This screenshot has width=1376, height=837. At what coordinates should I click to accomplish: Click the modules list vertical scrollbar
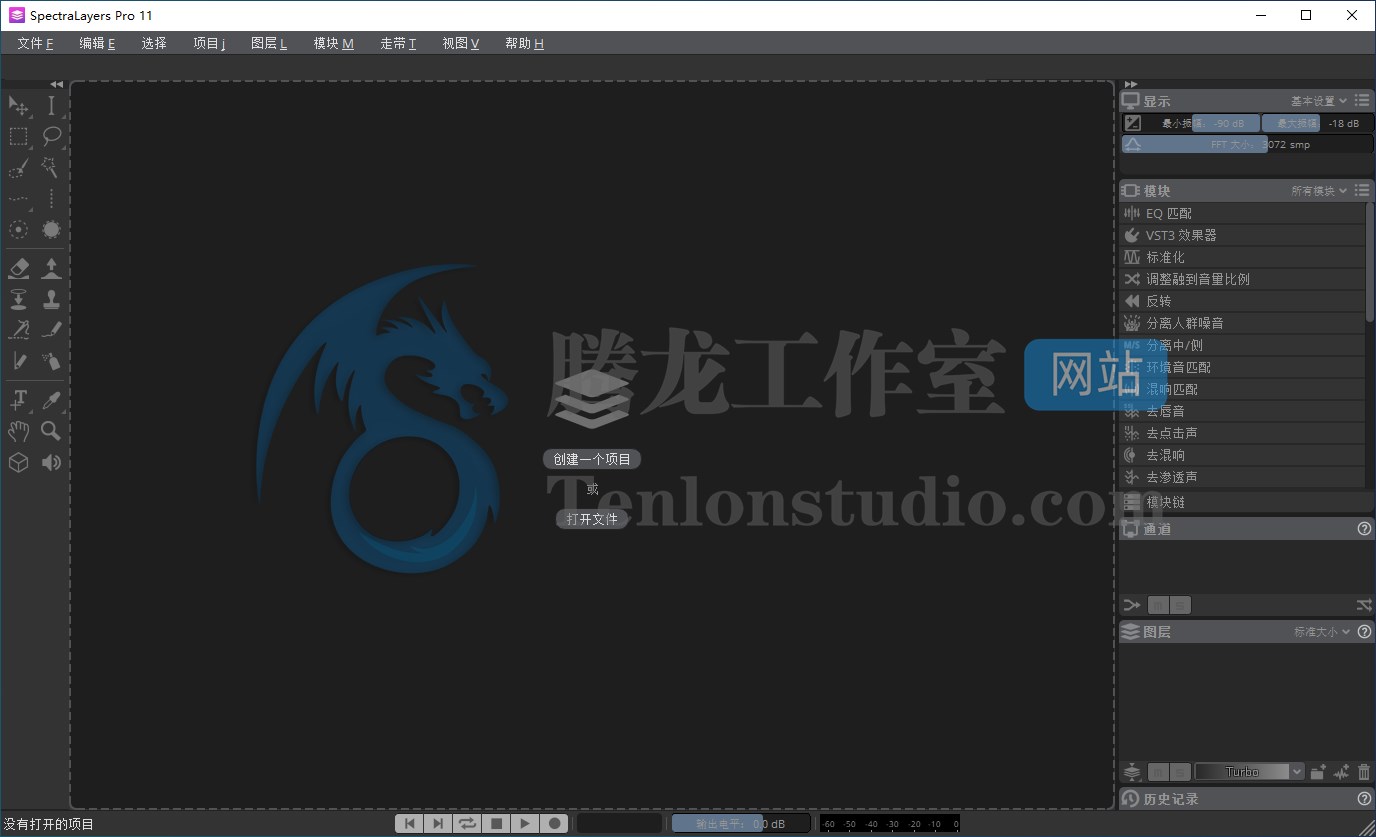1370,262
